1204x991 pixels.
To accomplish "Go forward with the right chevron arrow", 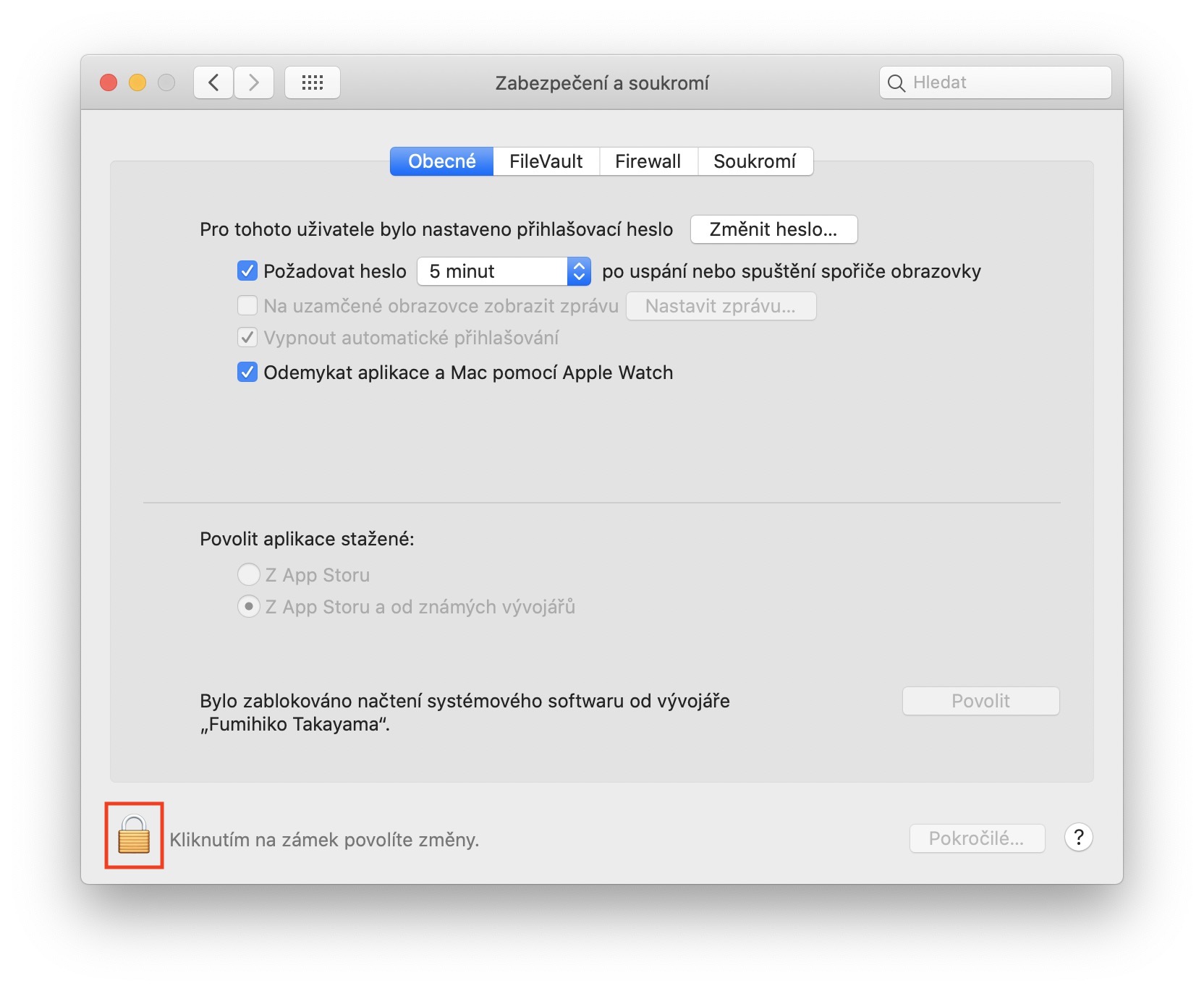I will (x=254, y=82).
